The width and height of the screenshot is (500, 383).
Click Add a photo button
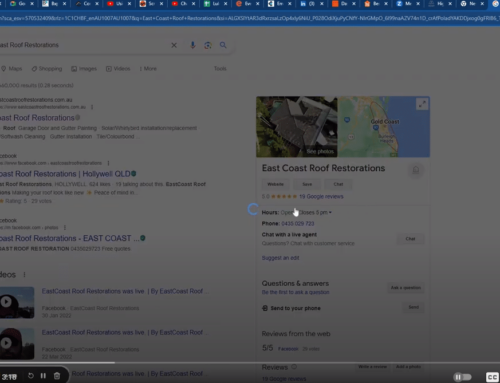pyautogui.click(x=408, y=367)
